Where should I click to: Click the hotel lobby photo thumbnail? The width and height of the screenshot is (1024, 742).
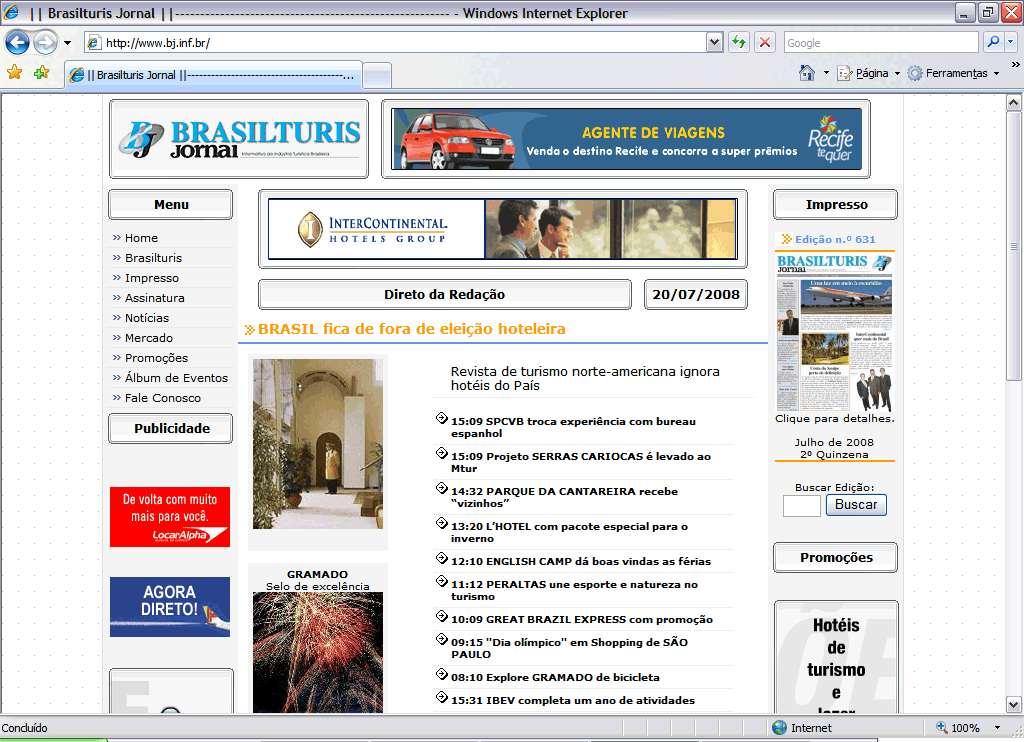tap(318, 444)
